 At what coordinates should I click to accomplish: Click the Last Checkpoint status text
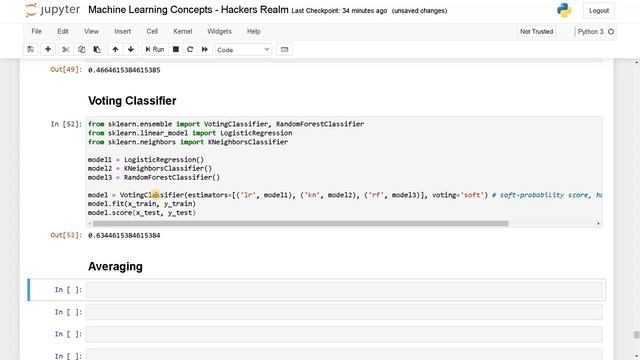click(x=339, y=11)
